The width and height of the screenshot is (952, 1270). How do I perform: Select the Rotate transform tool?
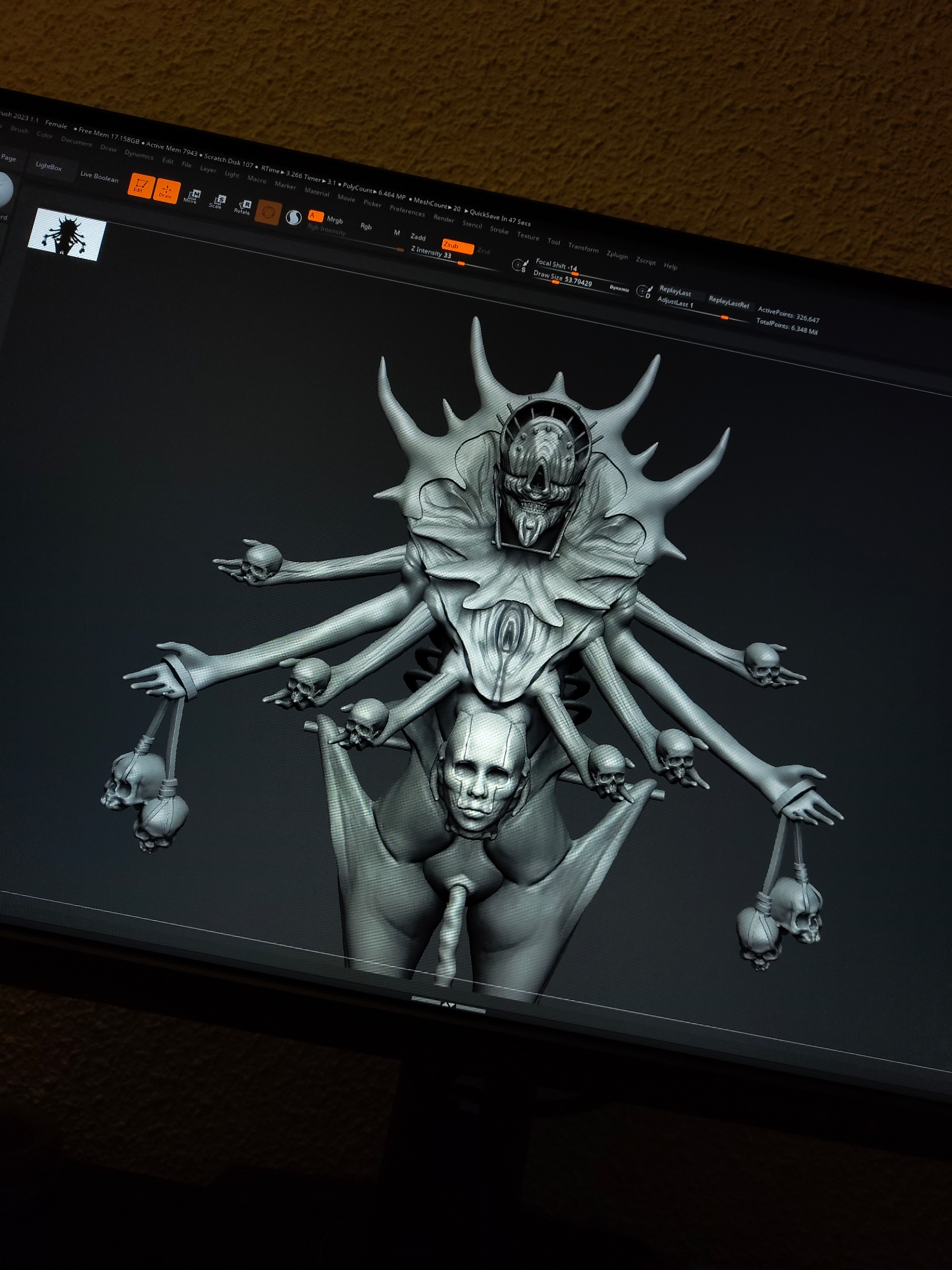(243, 208)
